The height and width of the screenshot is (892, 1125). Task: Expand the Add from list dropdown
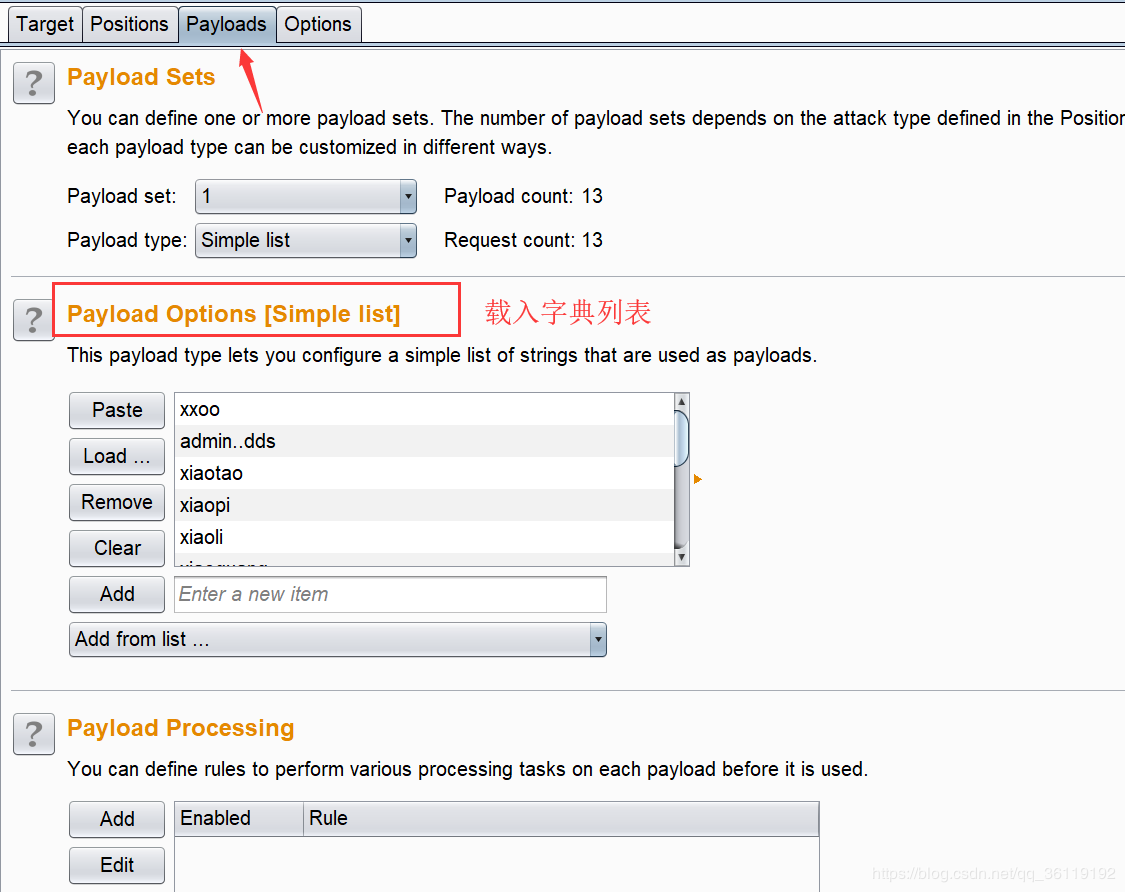click(597, 639)
